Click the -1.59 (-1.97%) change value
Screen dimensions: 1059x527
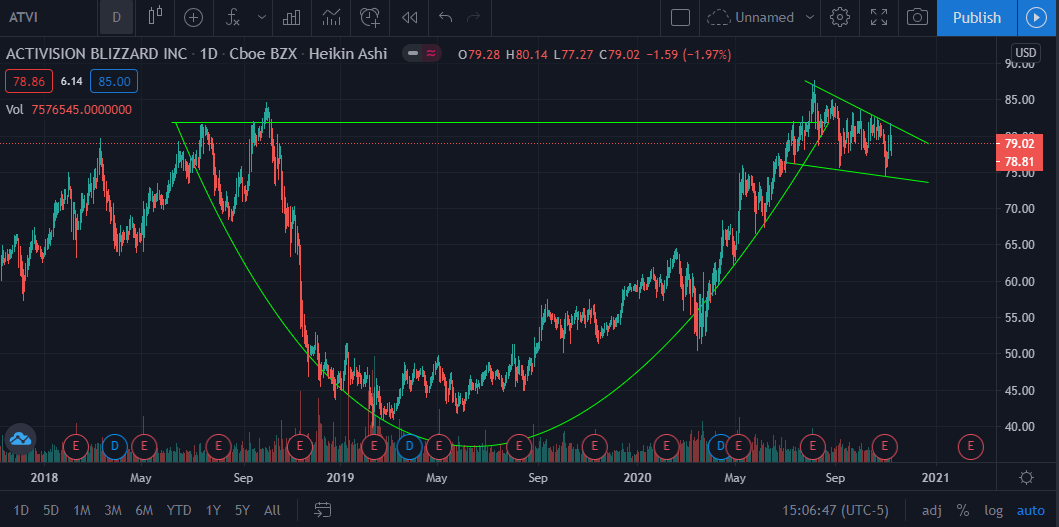point(689,55)
